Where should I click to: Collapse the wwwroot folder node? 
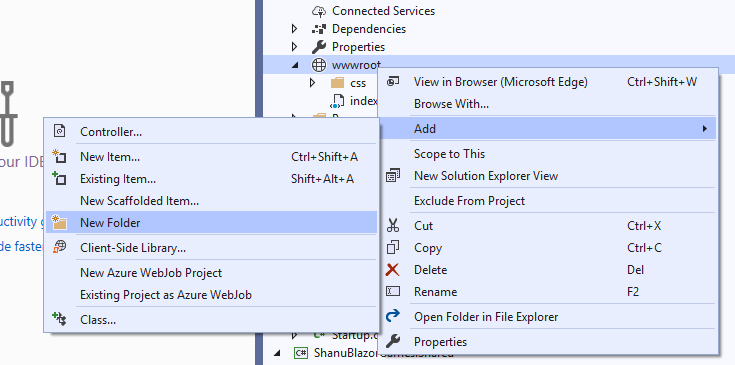(x=295, y=65)
